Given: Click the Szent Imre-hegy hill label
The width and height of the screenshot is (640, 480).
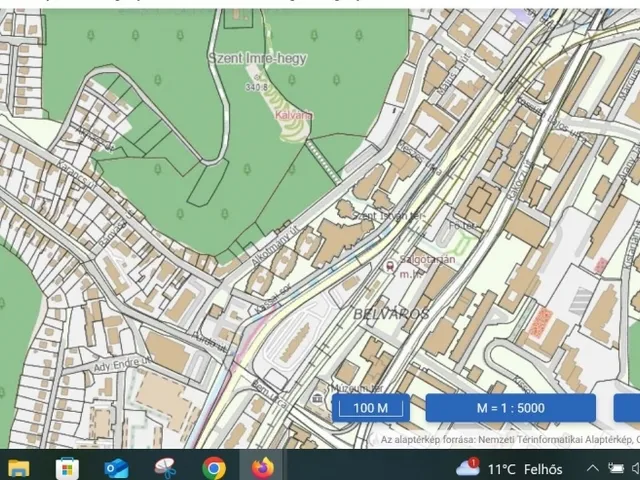Looking at the screenshot, I should point(257,58).
